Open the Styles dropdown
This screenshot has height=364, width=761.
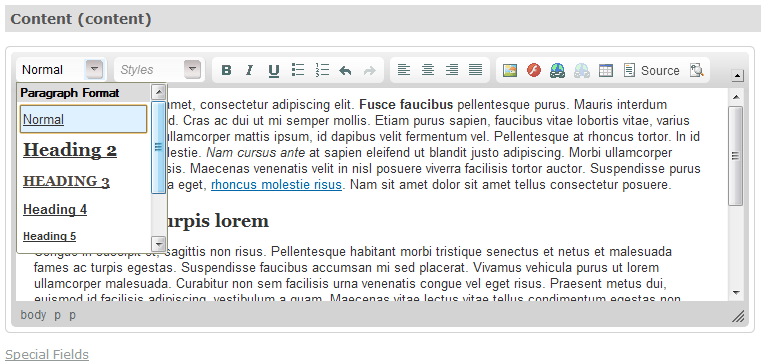pos(193,70)
